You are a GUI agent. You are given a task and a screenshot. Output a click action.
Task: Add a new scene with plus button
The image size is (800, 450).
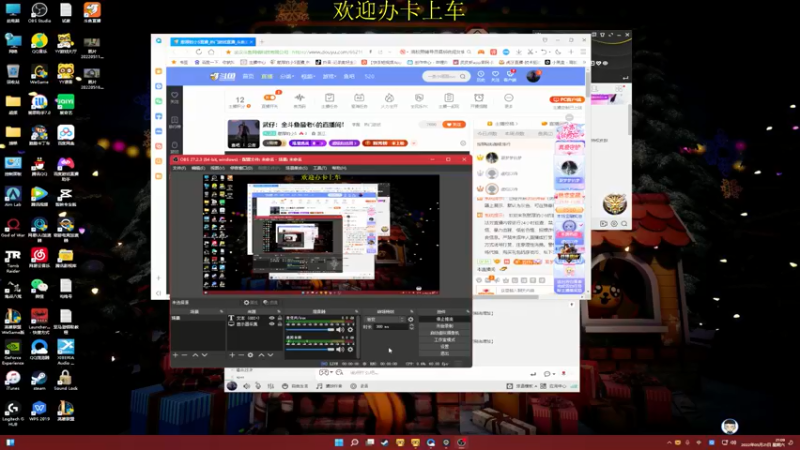coord(176,355)
